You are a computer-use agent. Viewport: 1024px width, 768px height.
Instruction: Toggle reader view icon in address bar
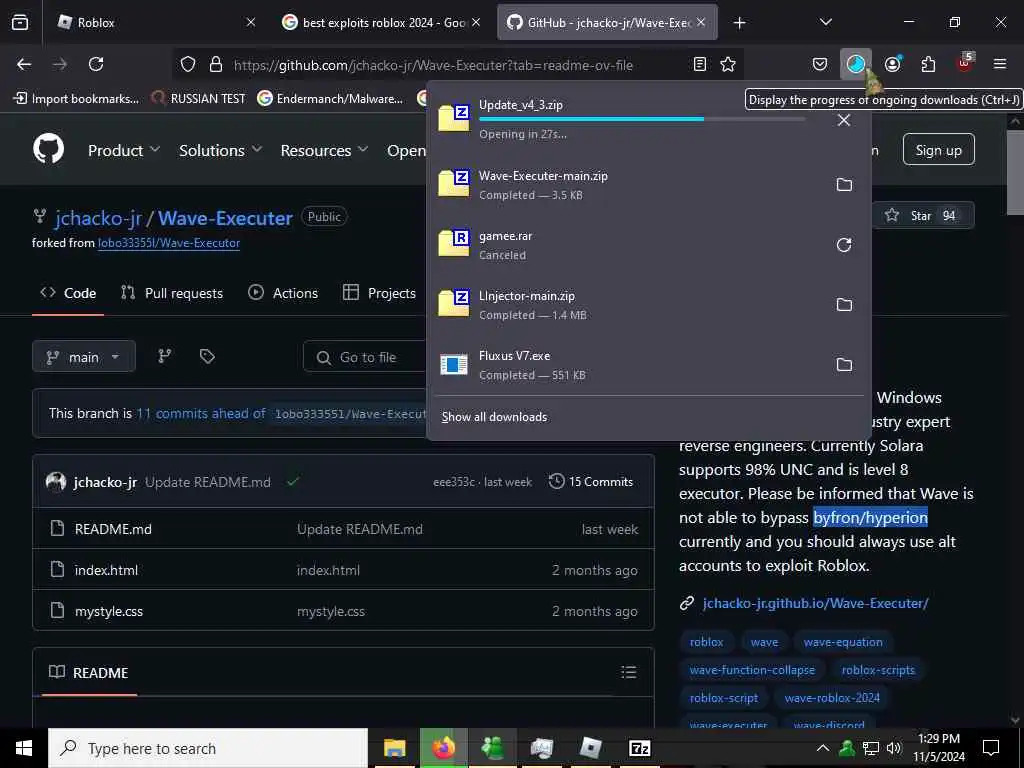tap(699, 64)
